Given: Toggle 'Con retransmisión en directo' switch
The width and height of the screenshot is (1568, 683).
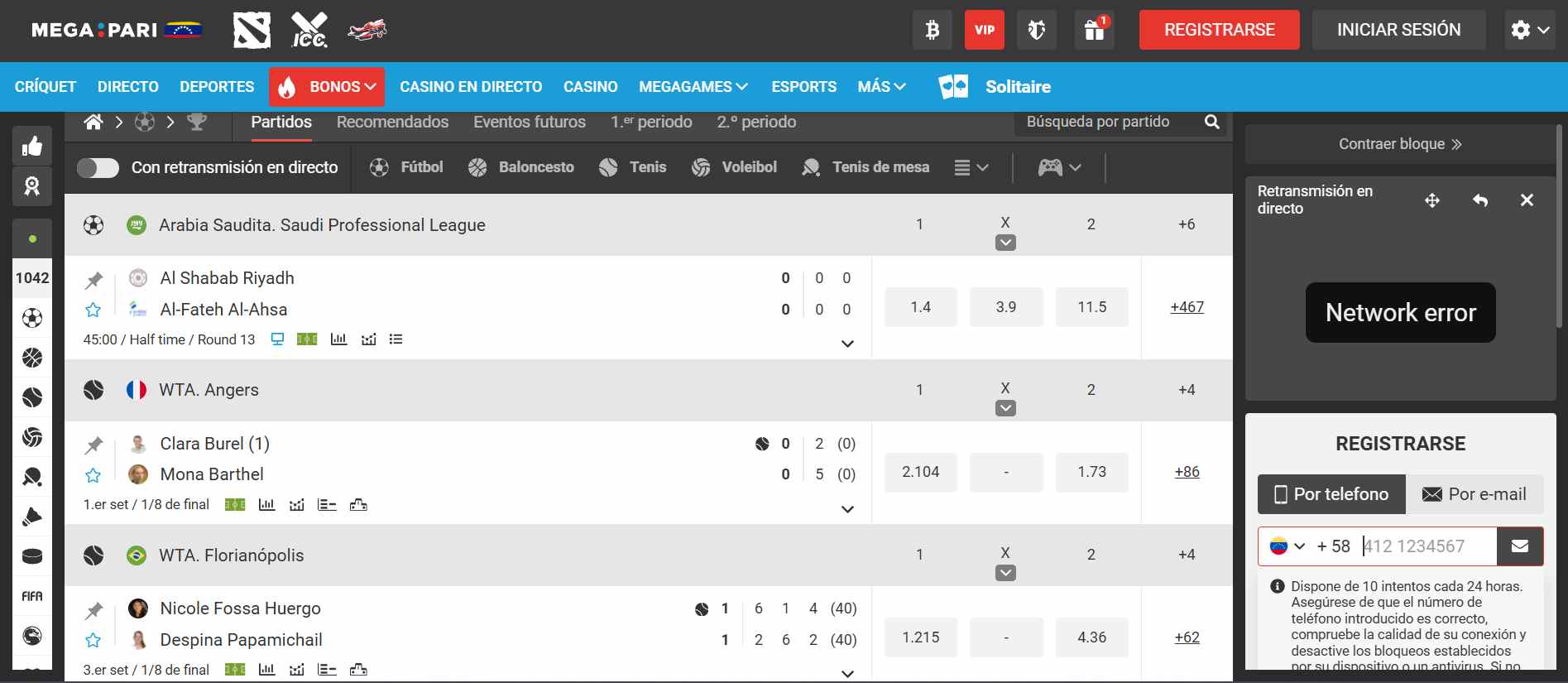Looking at the screenshot, I should pyautogui.click(x=98, y=168).
